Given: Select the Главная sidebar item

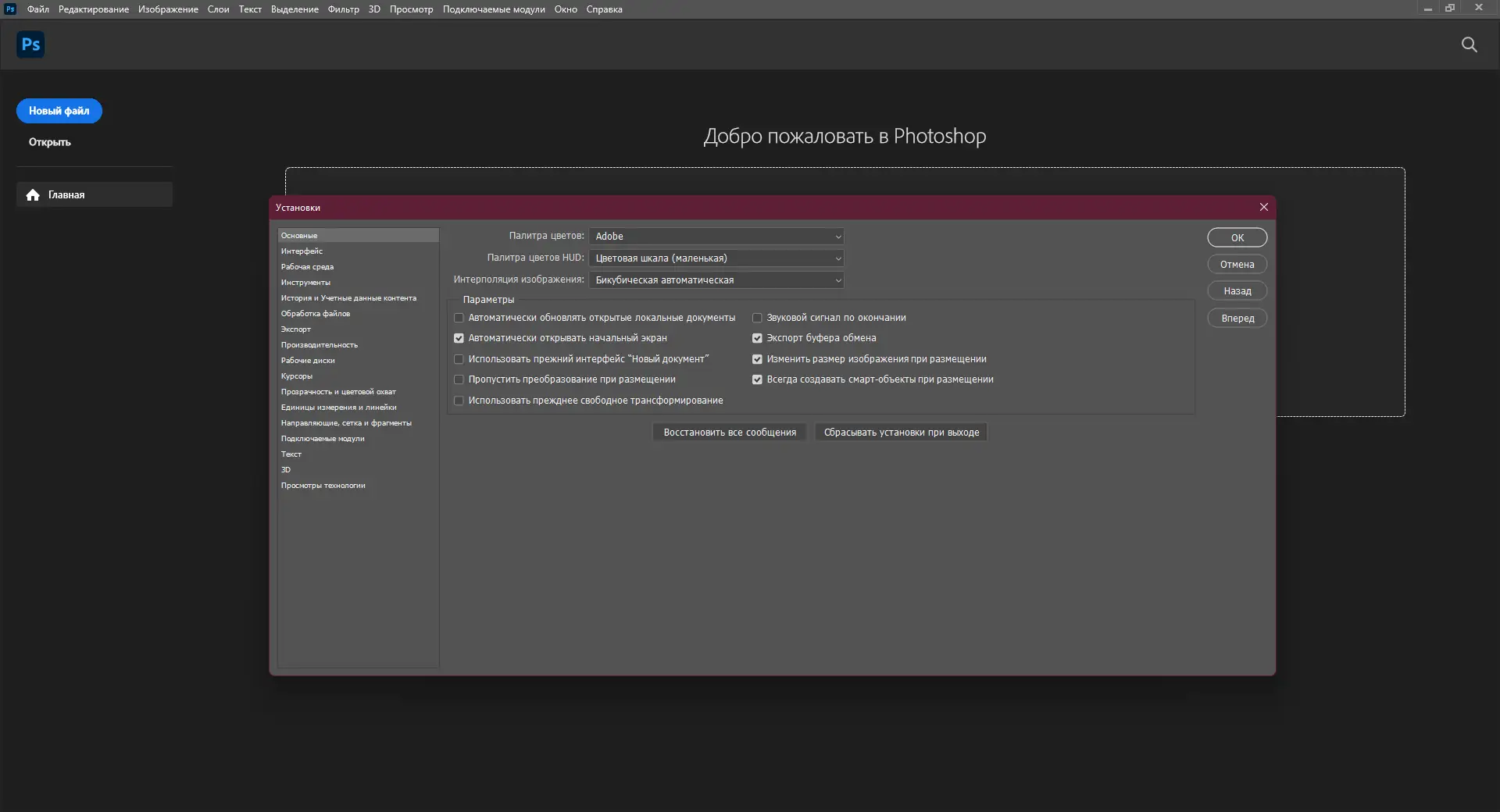Looking at the screenshot, I should pos(95,194).
